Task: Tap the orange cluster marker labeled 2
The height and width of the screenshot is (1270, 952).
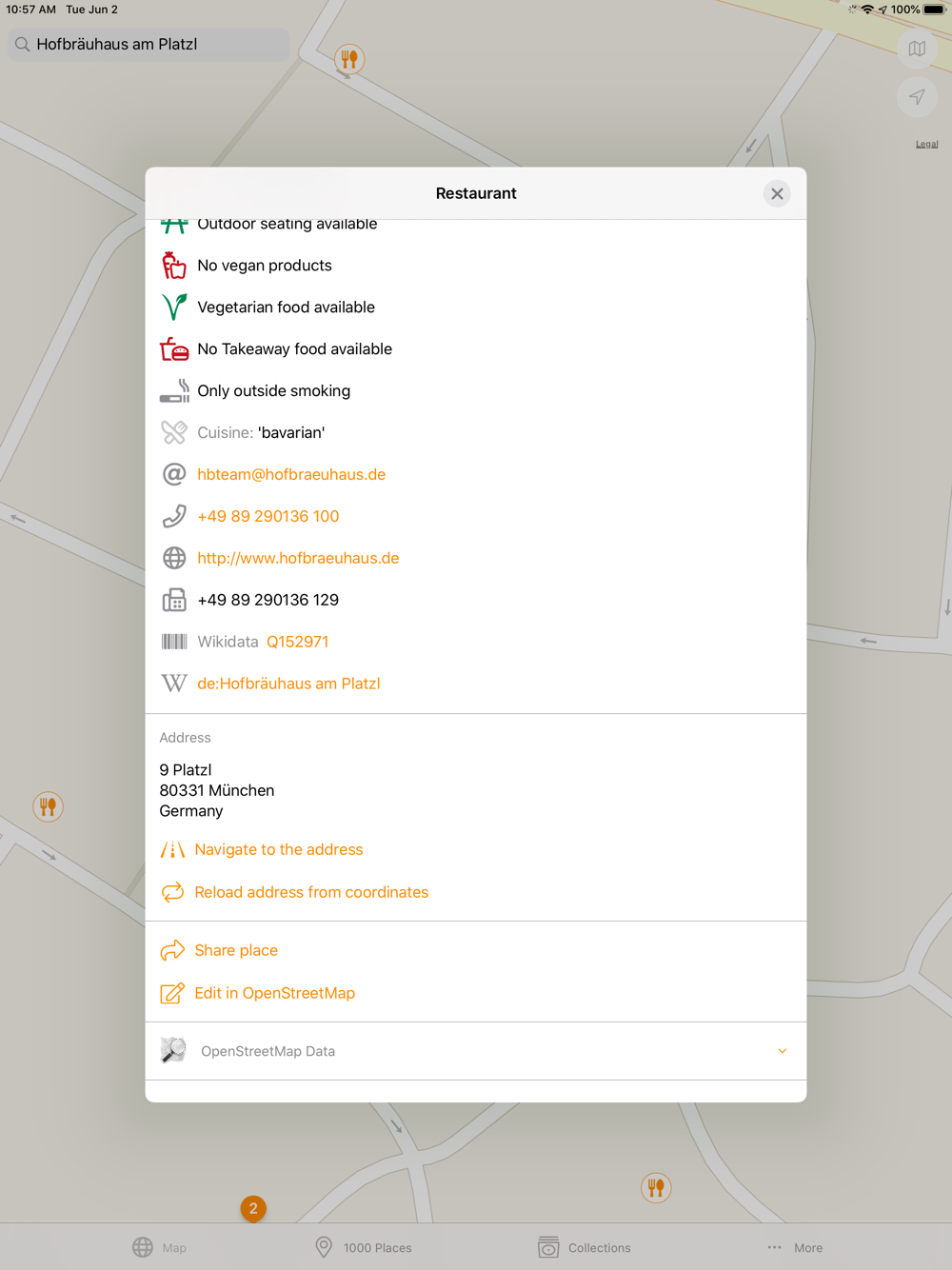Action: (253, 1208)
